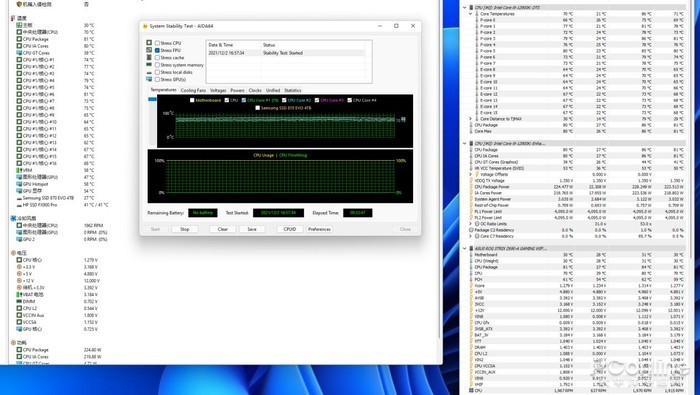Image resolution: width=700 pixels, height=395 pixels.
Task: Collapse the Core Temperatures tree node
Action: click(471, 14)
